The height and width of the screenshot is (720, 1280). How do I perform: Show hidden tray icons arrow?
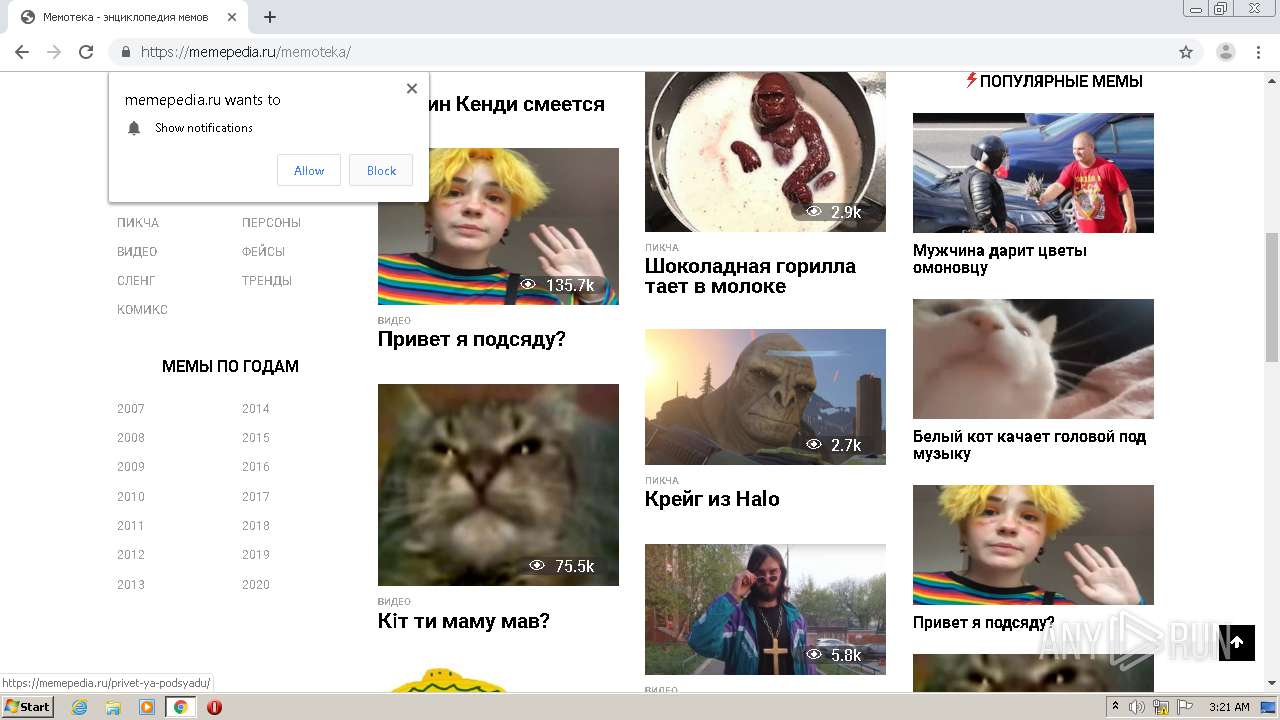1115,707
